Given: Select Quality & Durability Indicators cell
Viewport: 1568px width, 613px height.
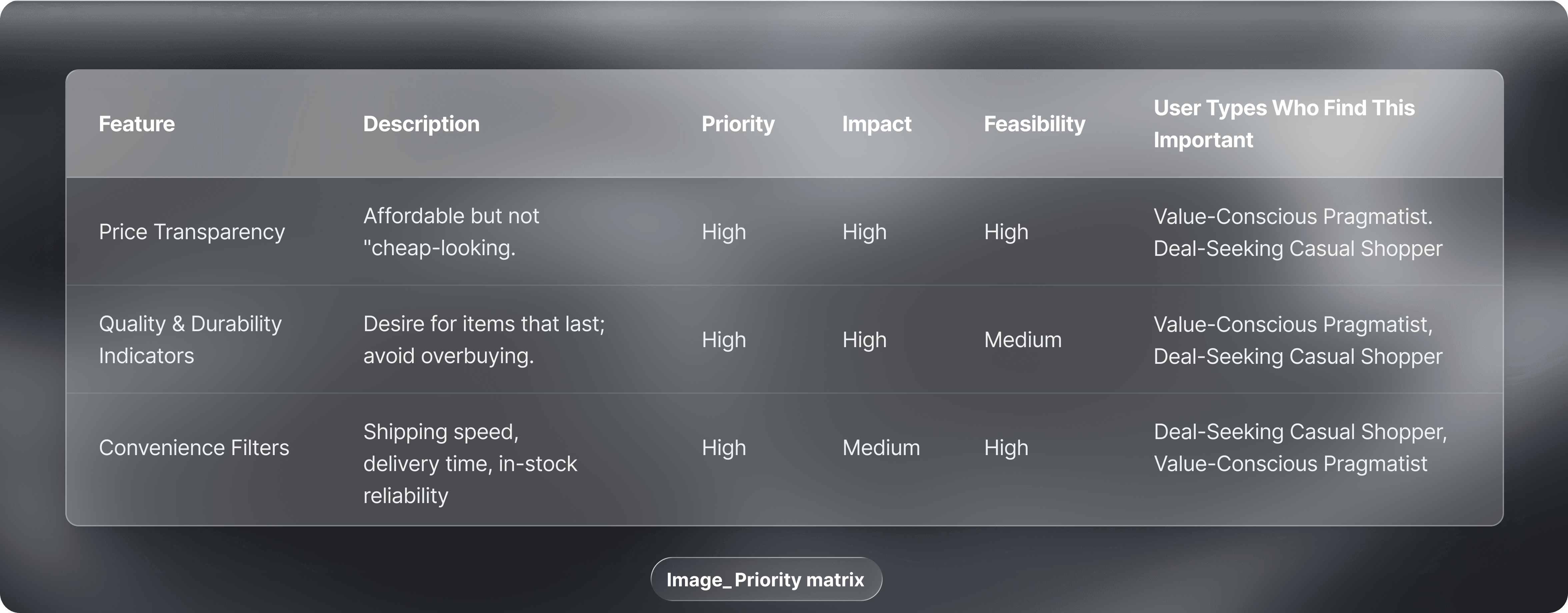Looking at the screenshot, I should pos(190,339).
